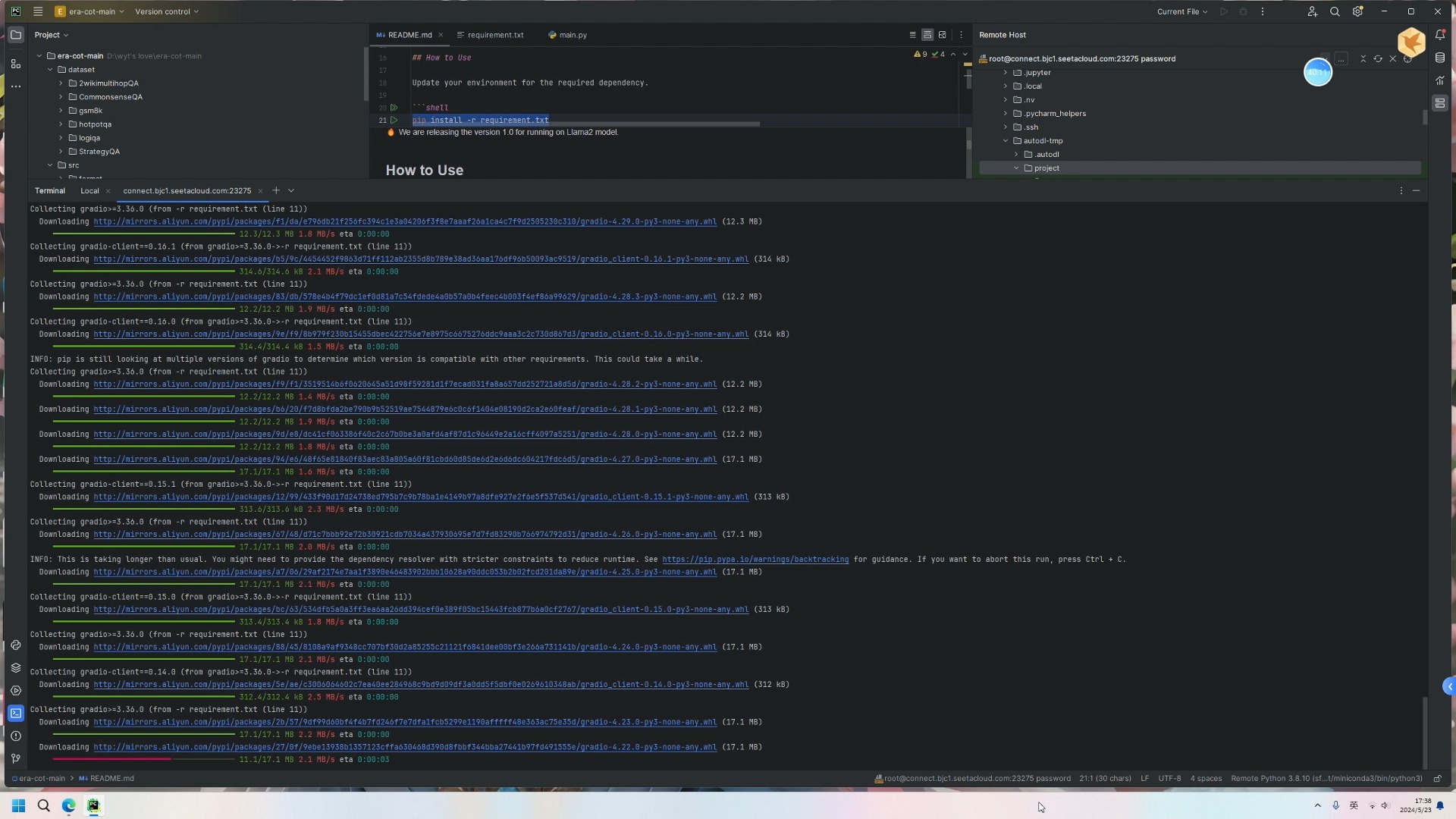Image resolution: width=1456 pixels, height=819 pixels.
Task: Select the Terminal tool window icon
Action: coord(16,714)
